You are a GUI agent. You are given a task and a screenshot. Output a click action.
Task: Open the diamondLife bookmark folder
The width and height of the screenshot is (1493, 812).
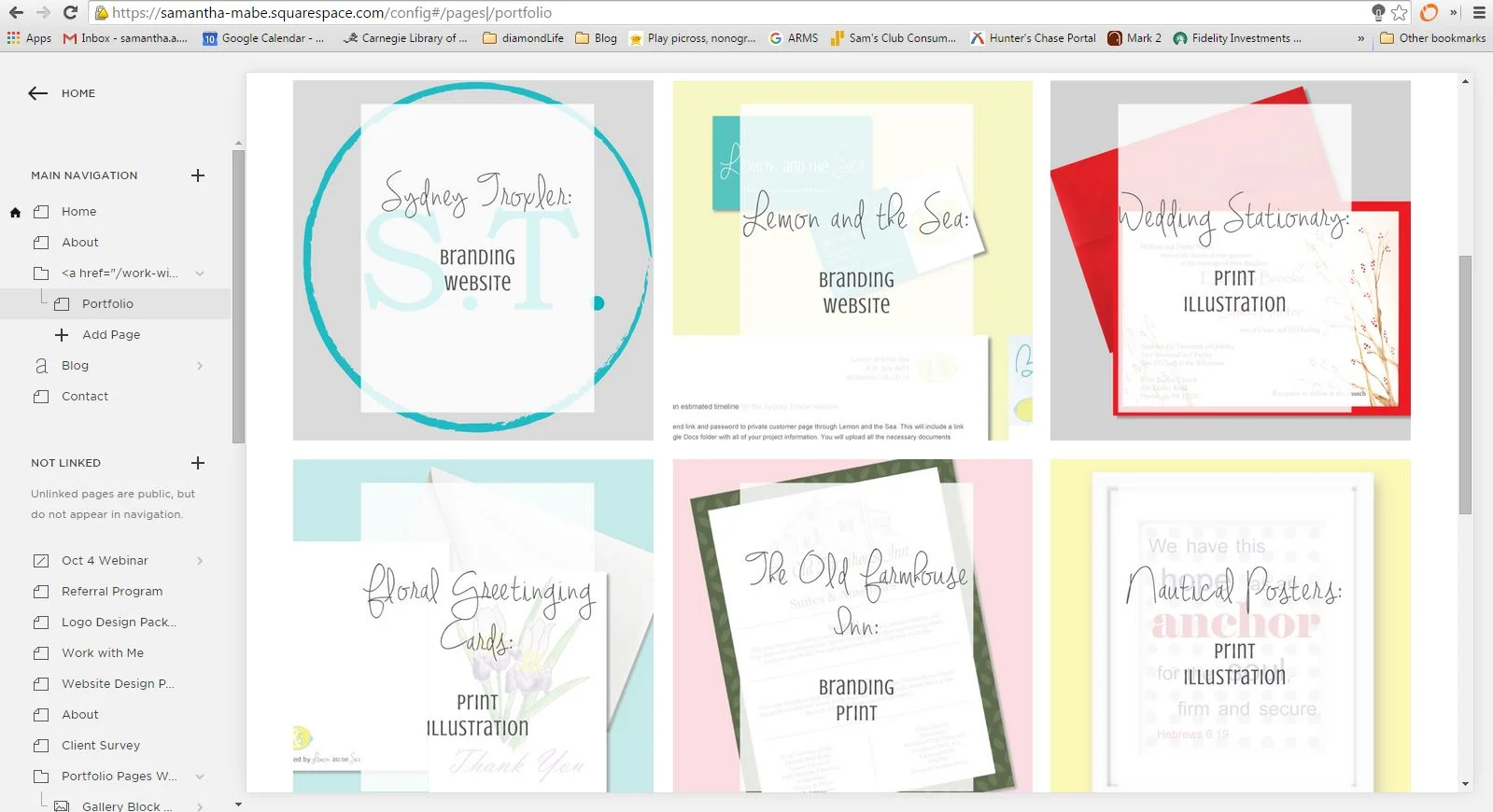(x=524, y=38)
